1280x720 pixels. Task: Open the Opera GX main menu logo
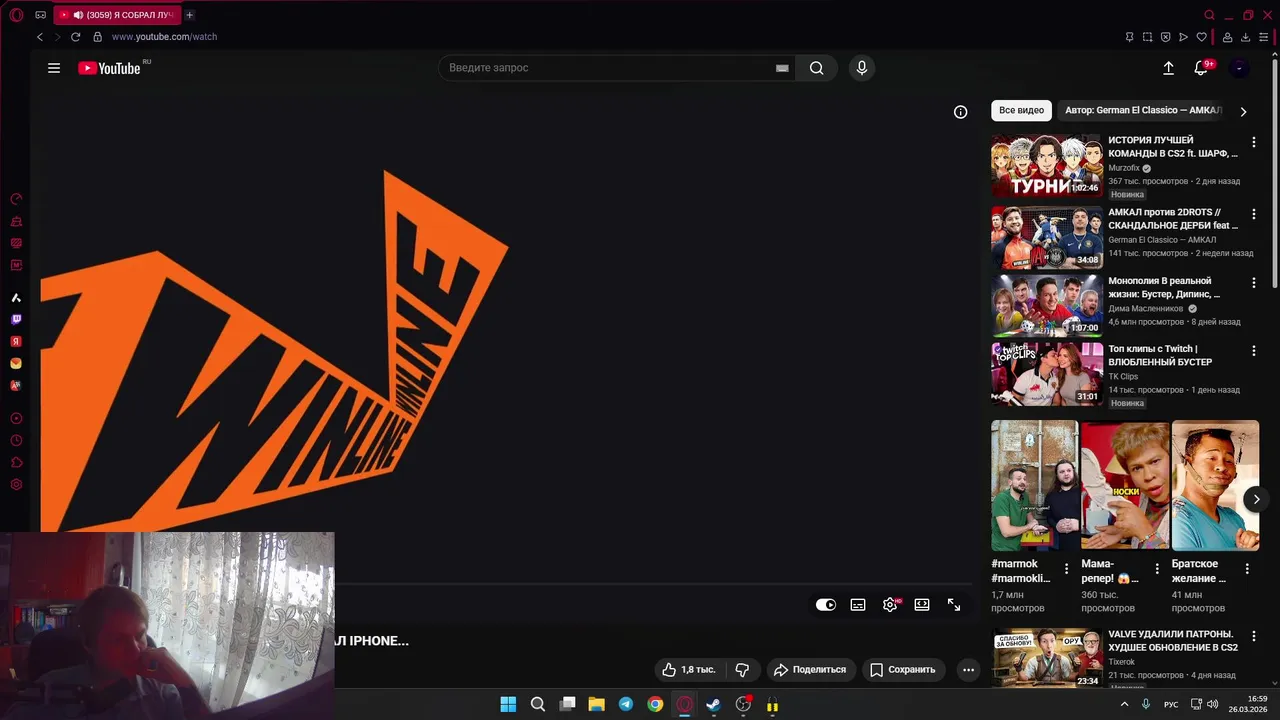(16, 15)
